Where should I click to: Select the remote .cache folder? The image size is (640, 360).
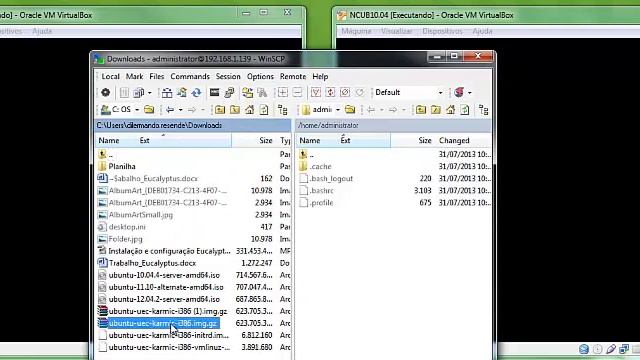click(320, 167)
